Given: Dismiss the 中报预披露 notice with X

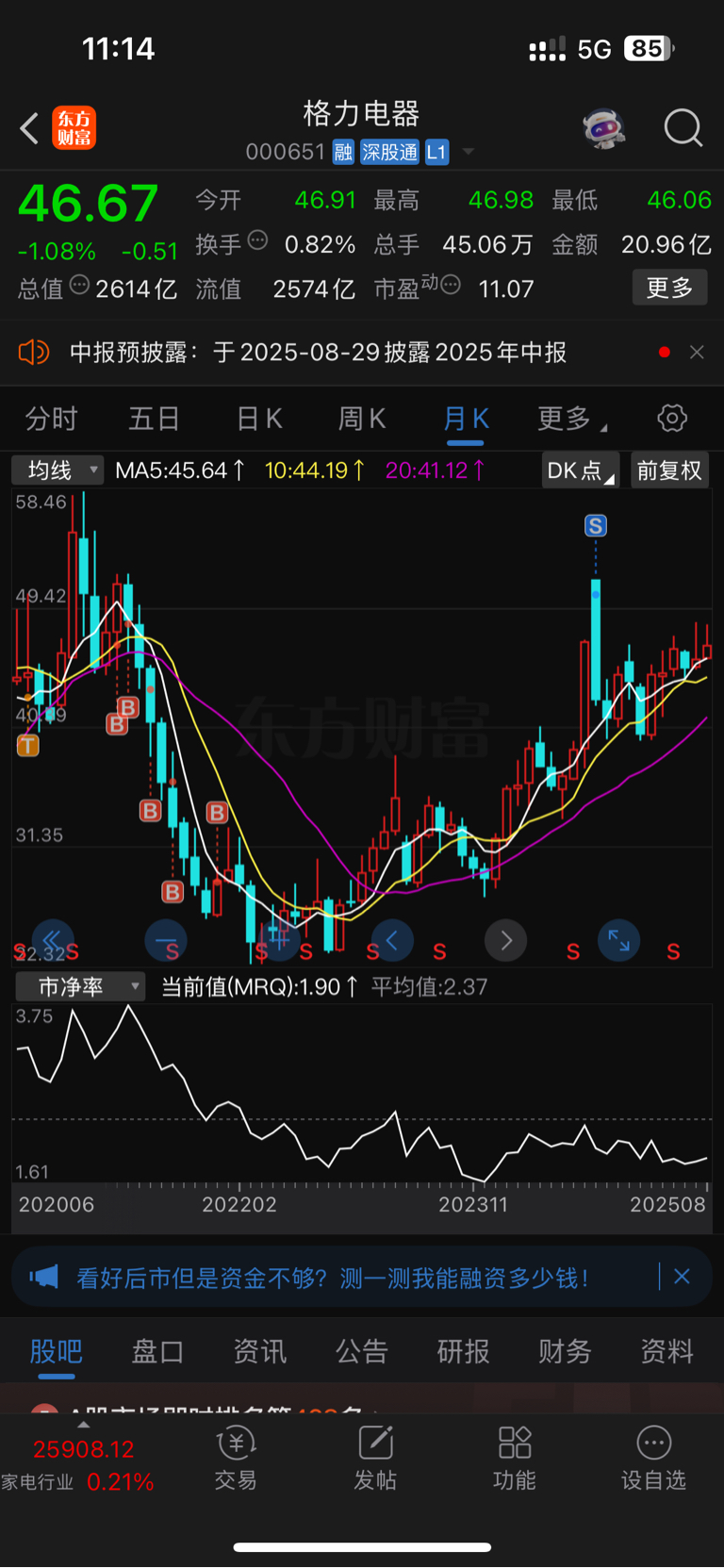Looking at the screenshot, I should (x=697, y=353).
